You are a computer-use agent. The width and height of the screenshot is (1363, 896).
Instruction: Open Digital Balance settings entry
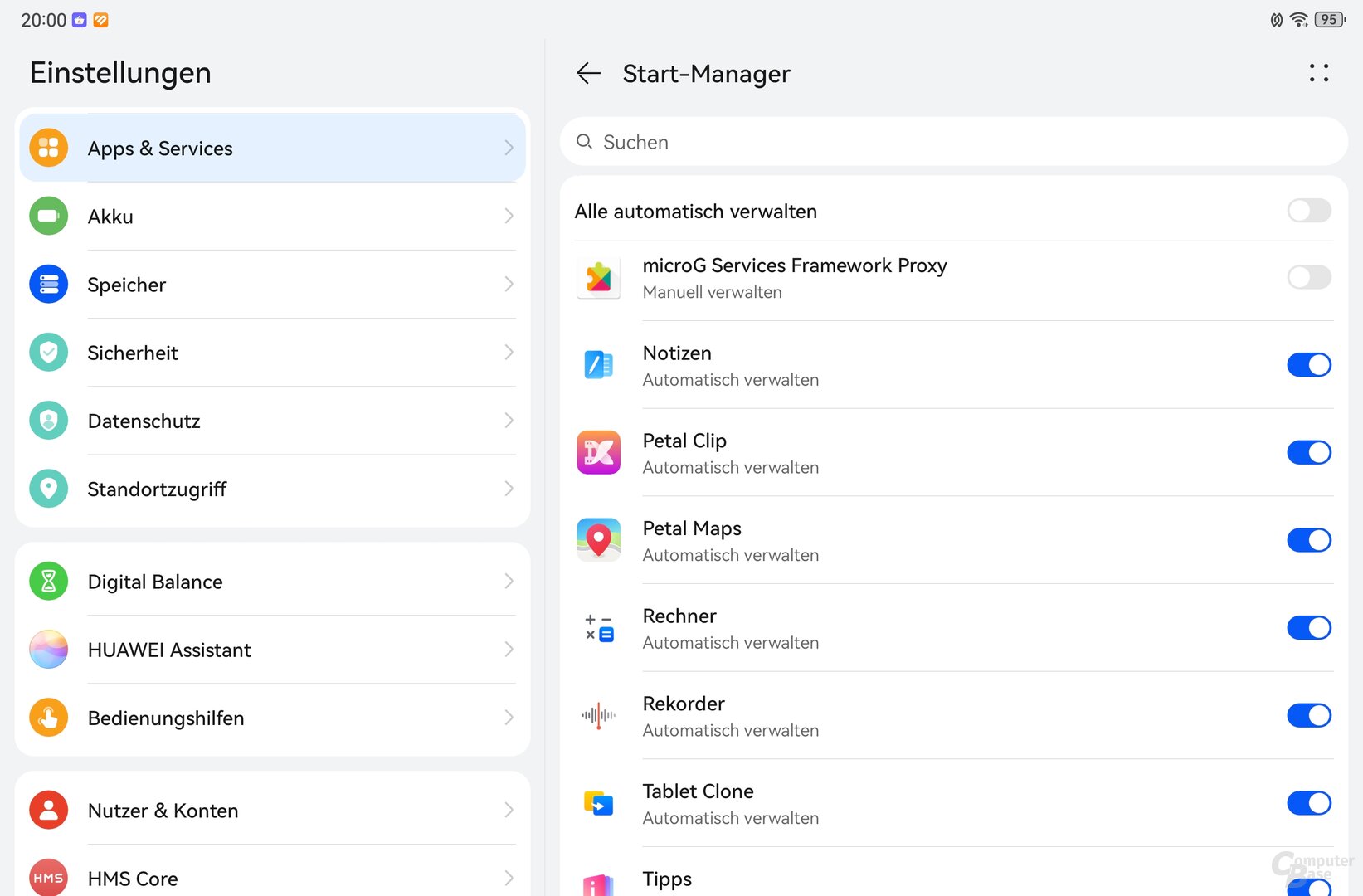tap(272, 582)
